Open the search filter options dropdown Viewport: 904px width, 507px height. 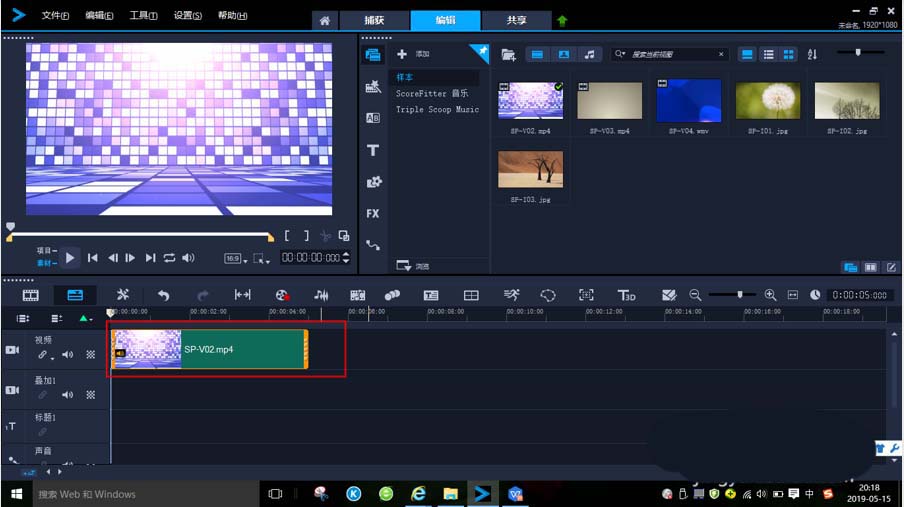(x=620, y=54)
